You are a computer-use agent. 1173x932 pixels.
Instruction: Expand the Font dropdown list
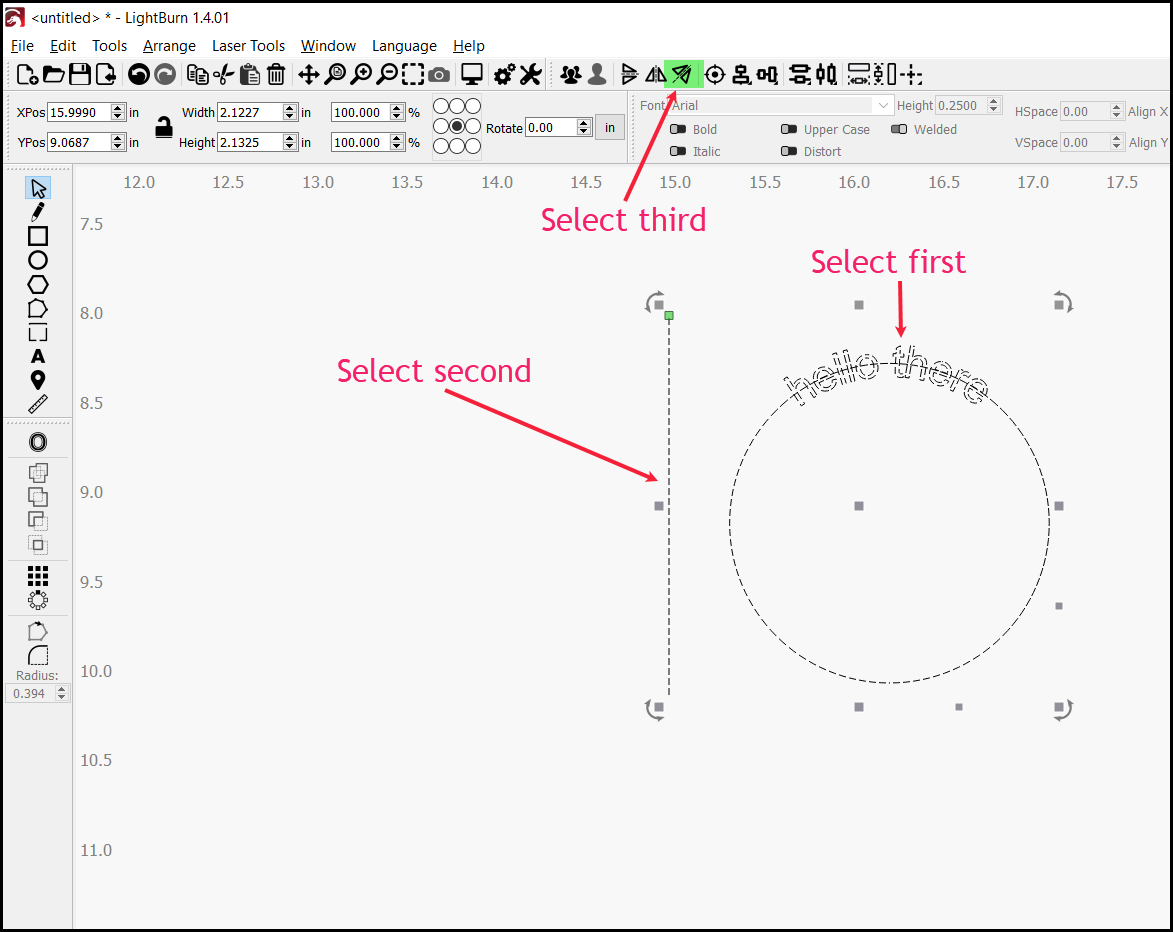click(x=883, y=105)
